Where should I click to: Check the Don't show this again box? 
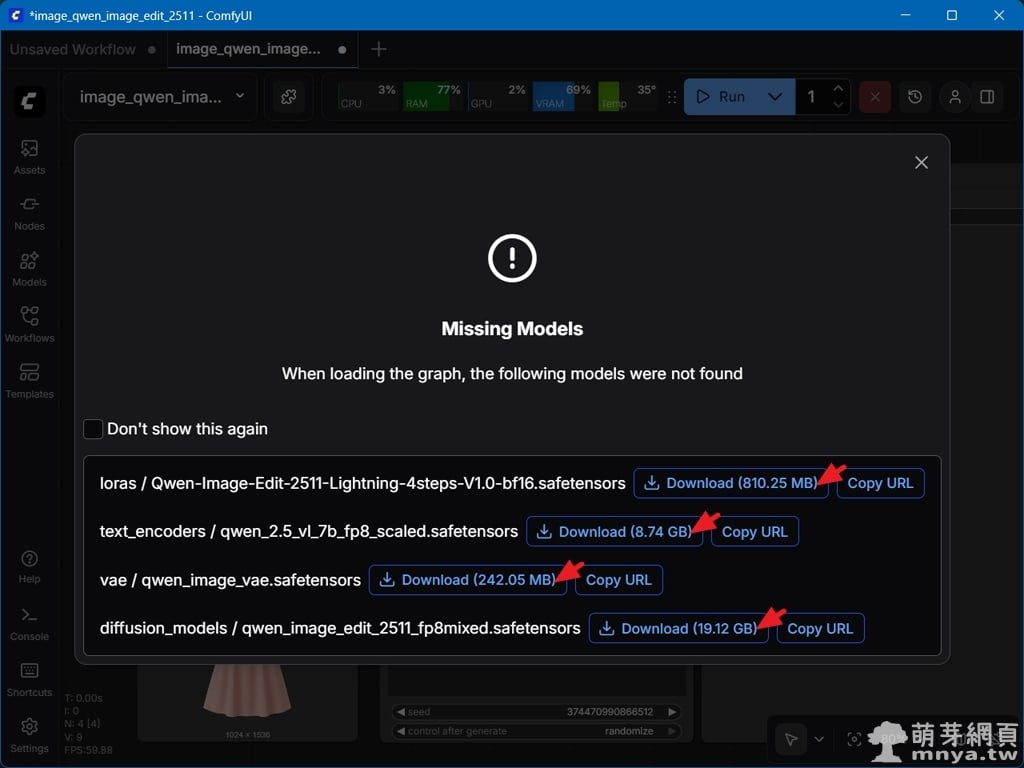(x=93, y=429)
